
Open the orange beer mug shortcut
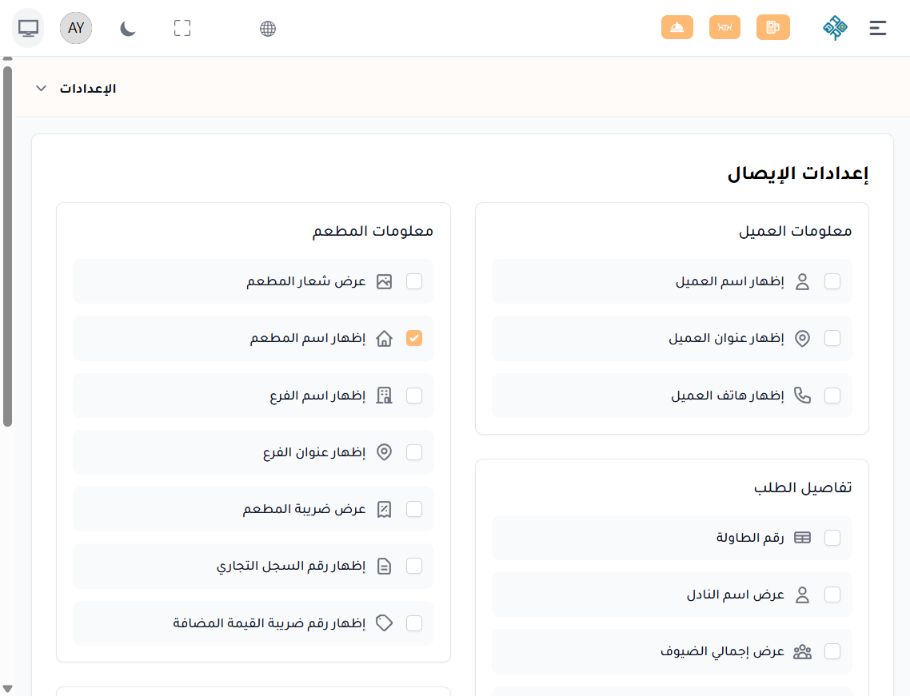tap(772, 27)
